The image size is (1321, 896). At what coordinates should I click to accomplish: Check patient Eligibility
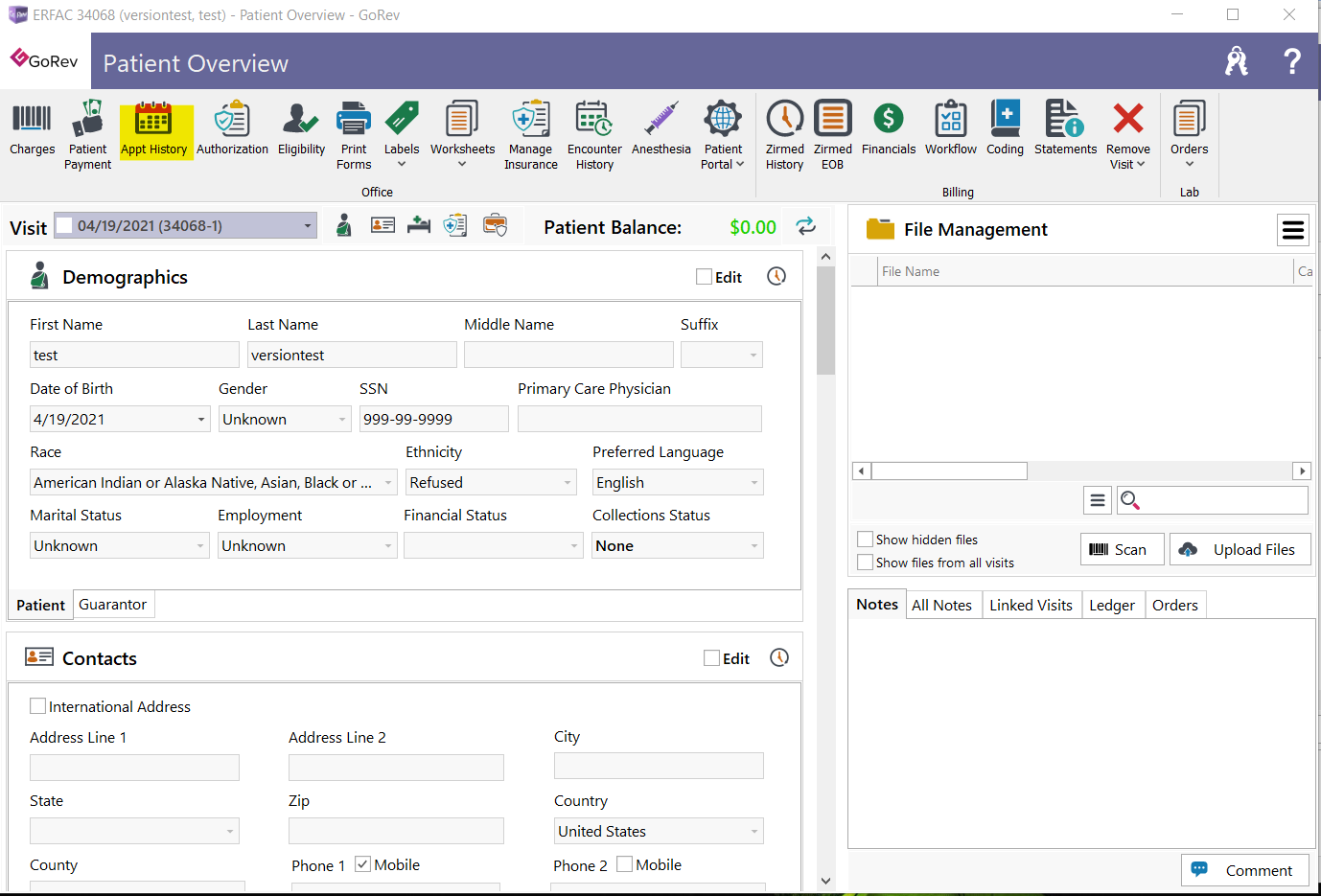point(301,129)
